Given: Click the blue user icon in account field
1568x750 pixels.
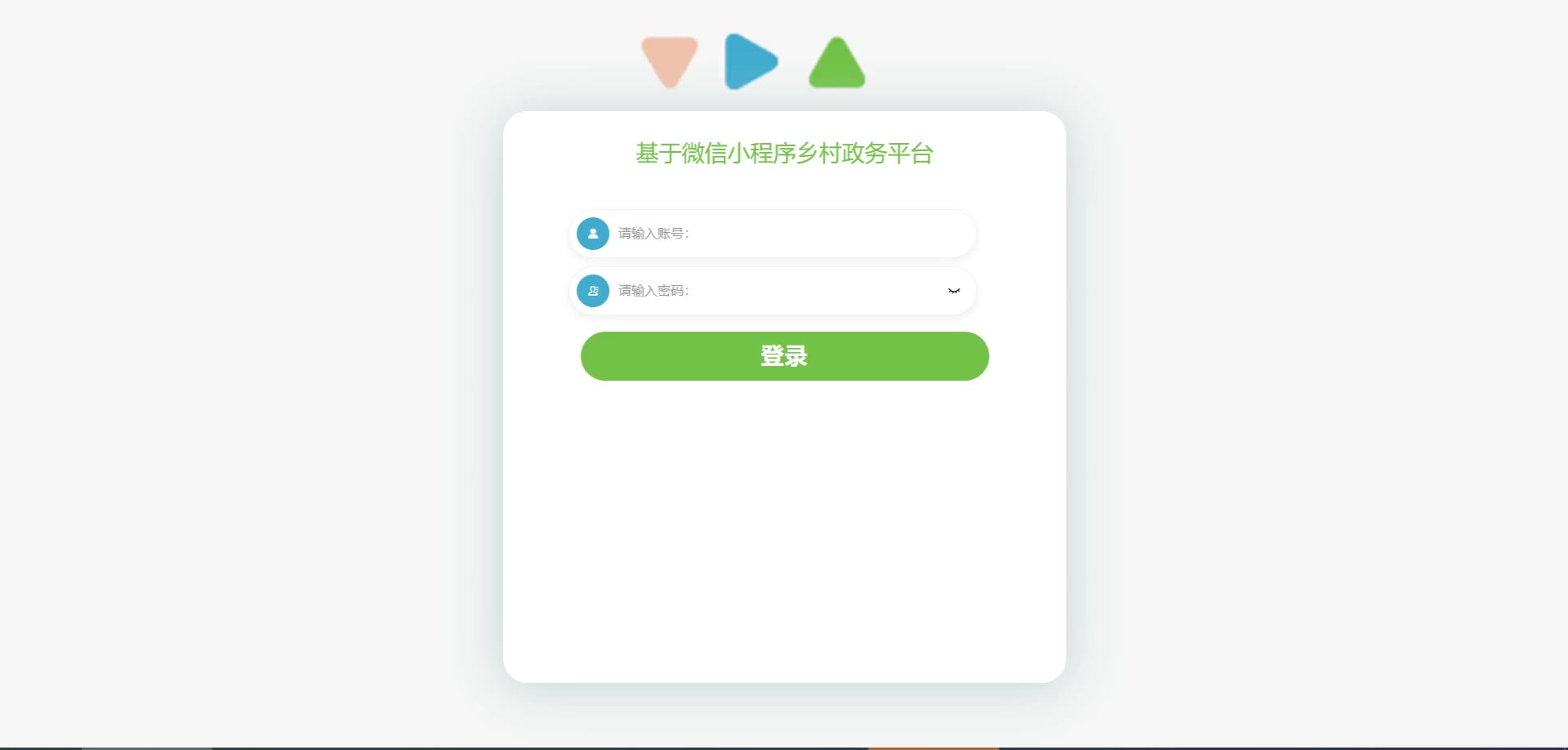Looking at the screenshot, I should tap(593, 234).
